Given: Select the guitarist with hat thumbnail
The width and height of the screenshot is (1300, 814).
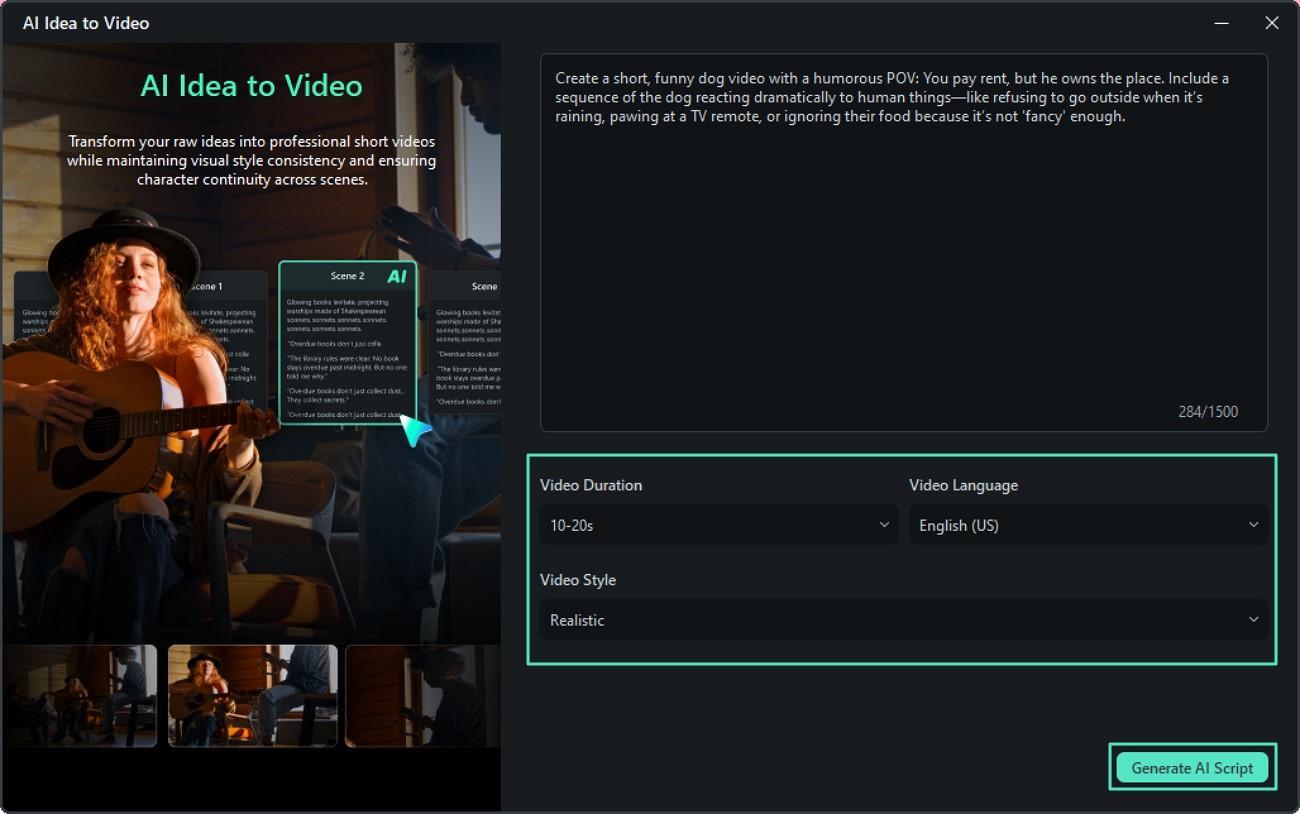Looking at the screenshot, I should pos(253,696).
